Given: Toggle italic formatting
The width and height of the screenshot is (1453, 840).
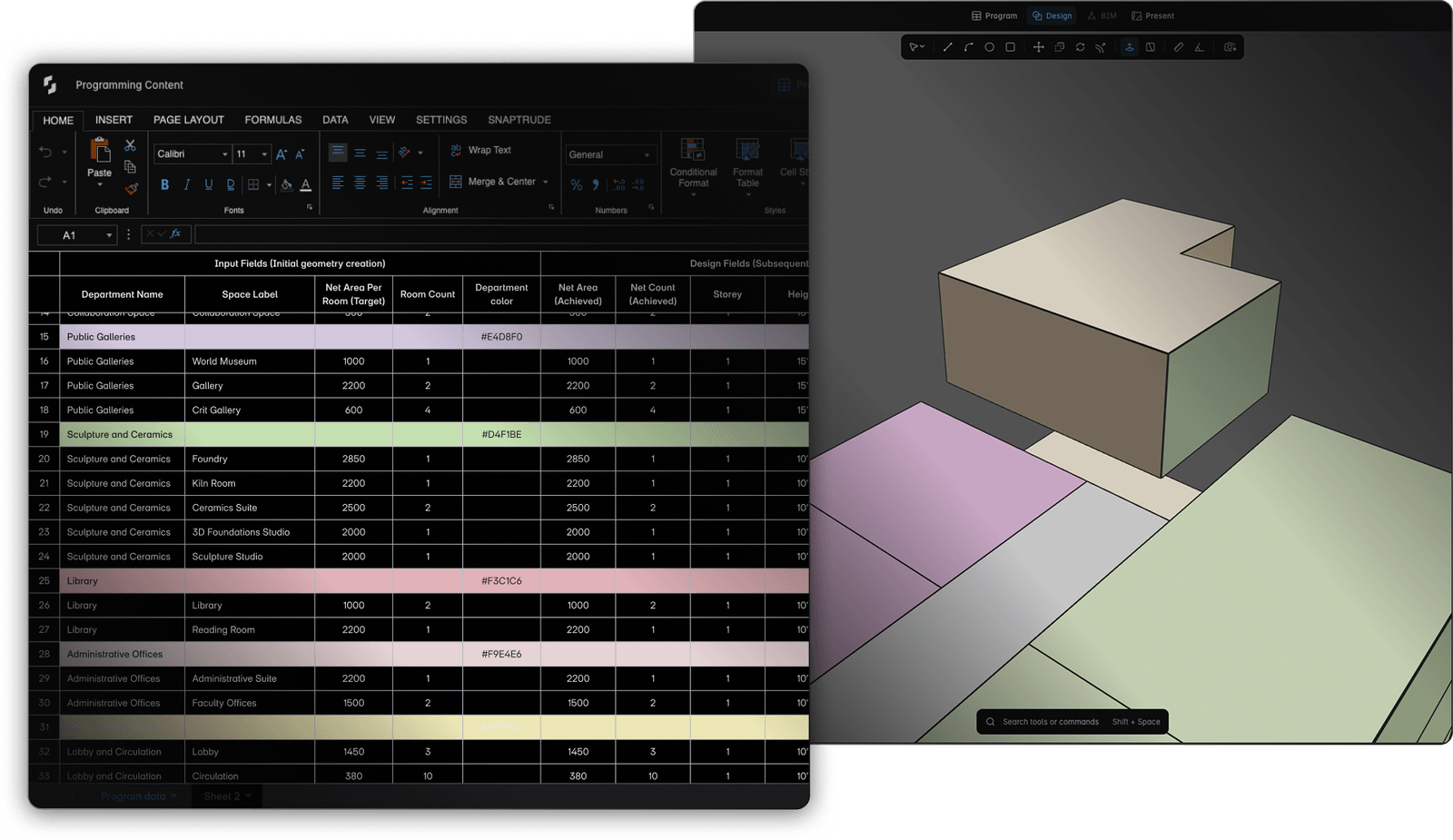Looking at the screenshot, I should pyautogui.click(x=186, y=184).
